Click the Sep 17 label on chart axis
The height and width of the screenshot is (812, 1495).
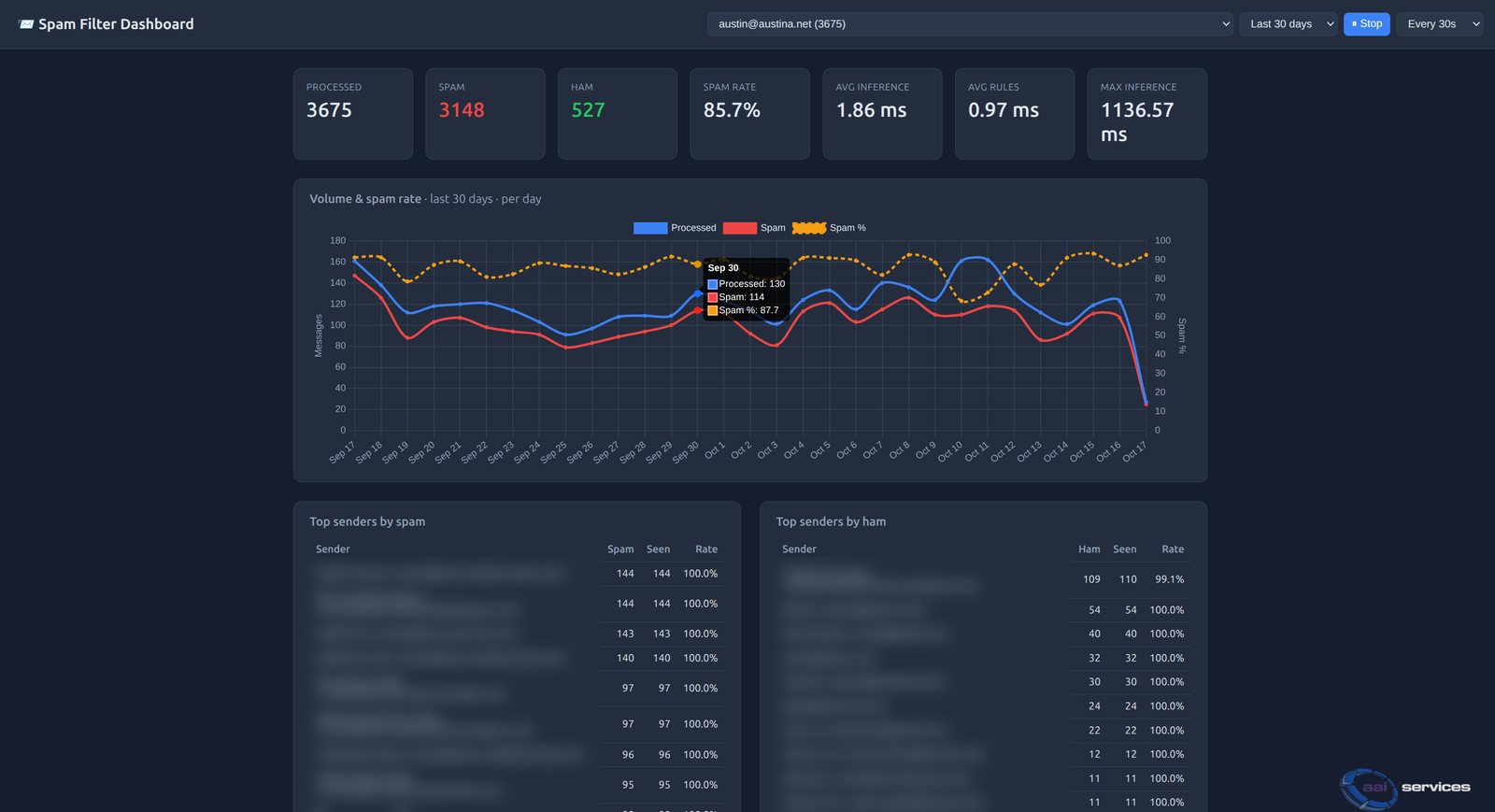tap(342, 452)
